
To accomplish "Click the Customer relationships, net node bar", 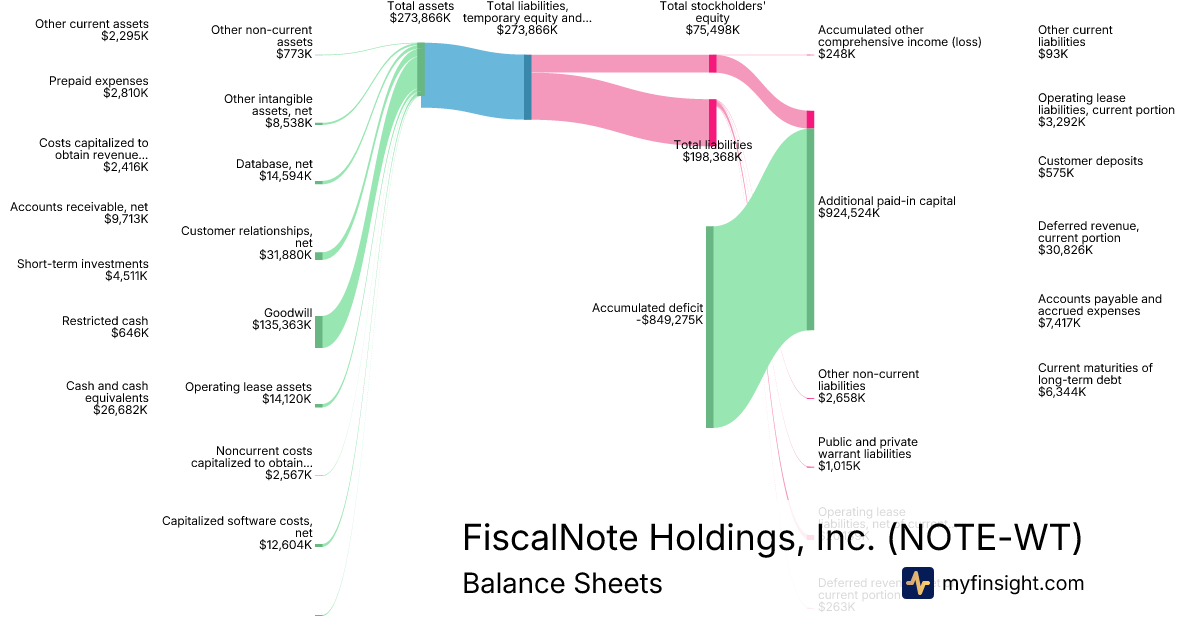I will point(319,256).
